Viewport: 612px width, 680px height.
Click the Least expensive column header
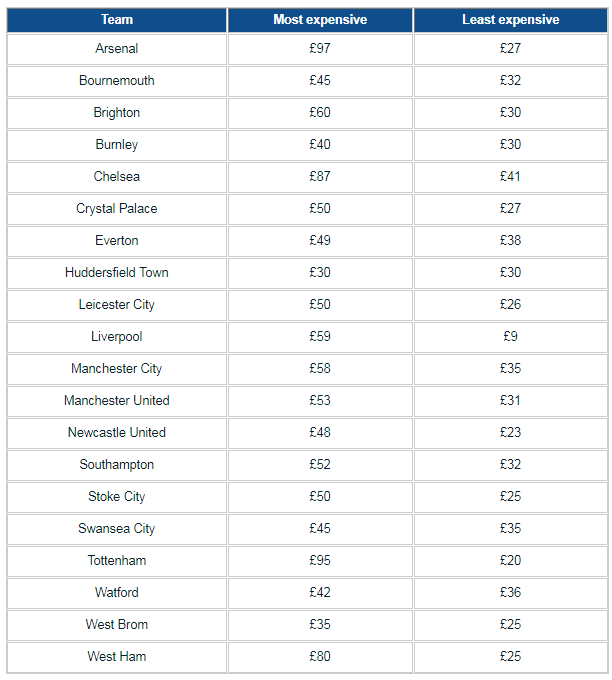pos(511,20)
